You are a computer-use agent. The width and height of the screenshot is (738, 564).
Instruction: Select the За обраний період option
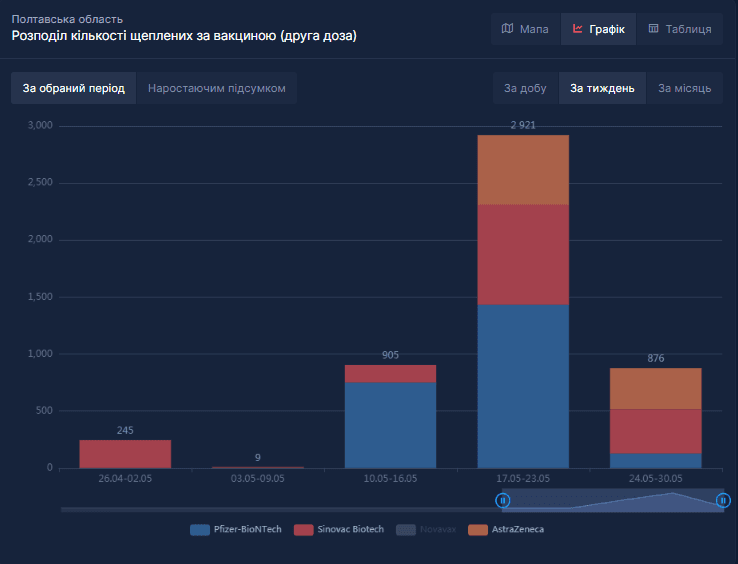coord(73,88)
